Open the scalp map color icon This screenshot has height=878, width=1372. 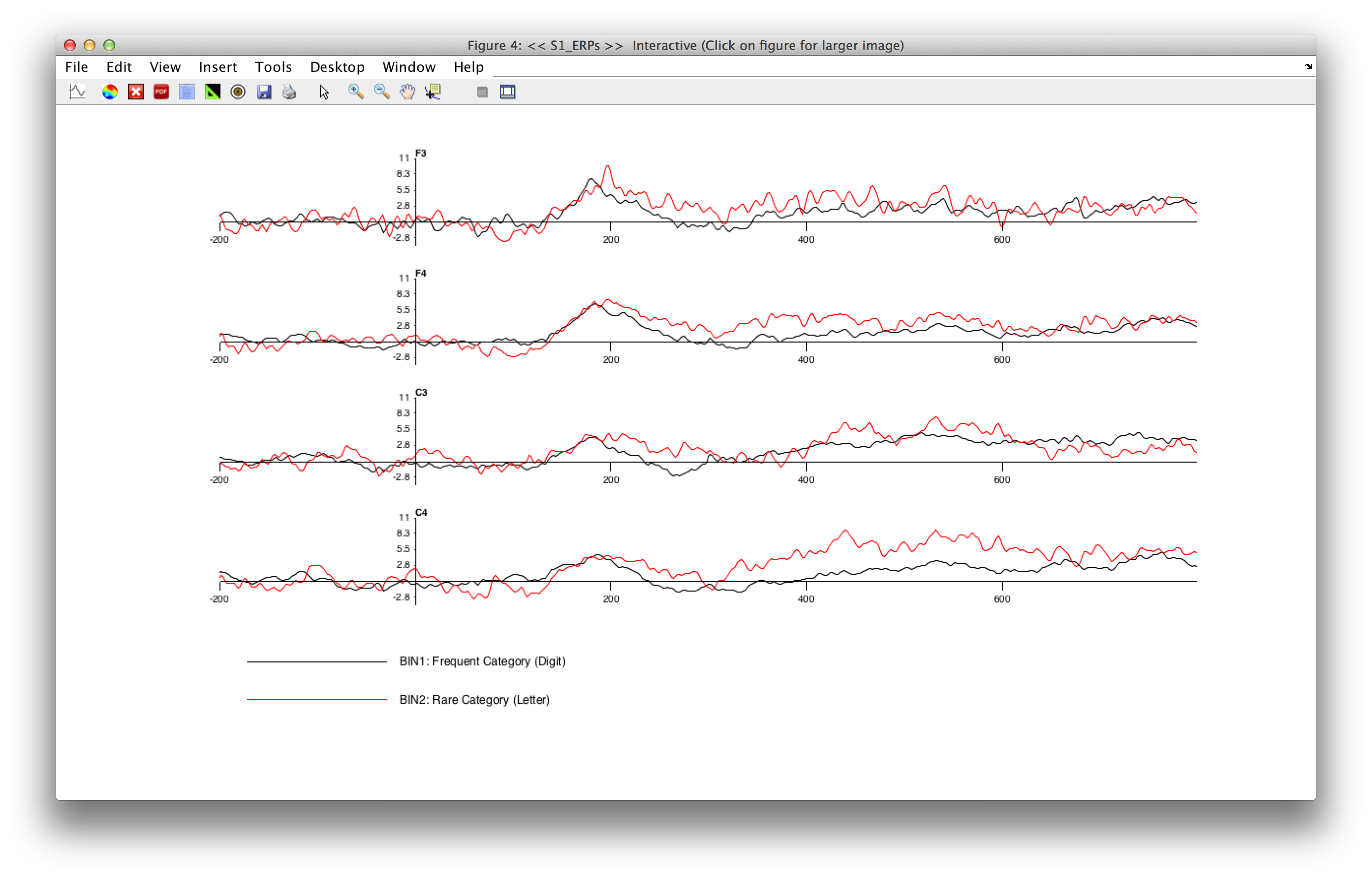coord(110,92)
